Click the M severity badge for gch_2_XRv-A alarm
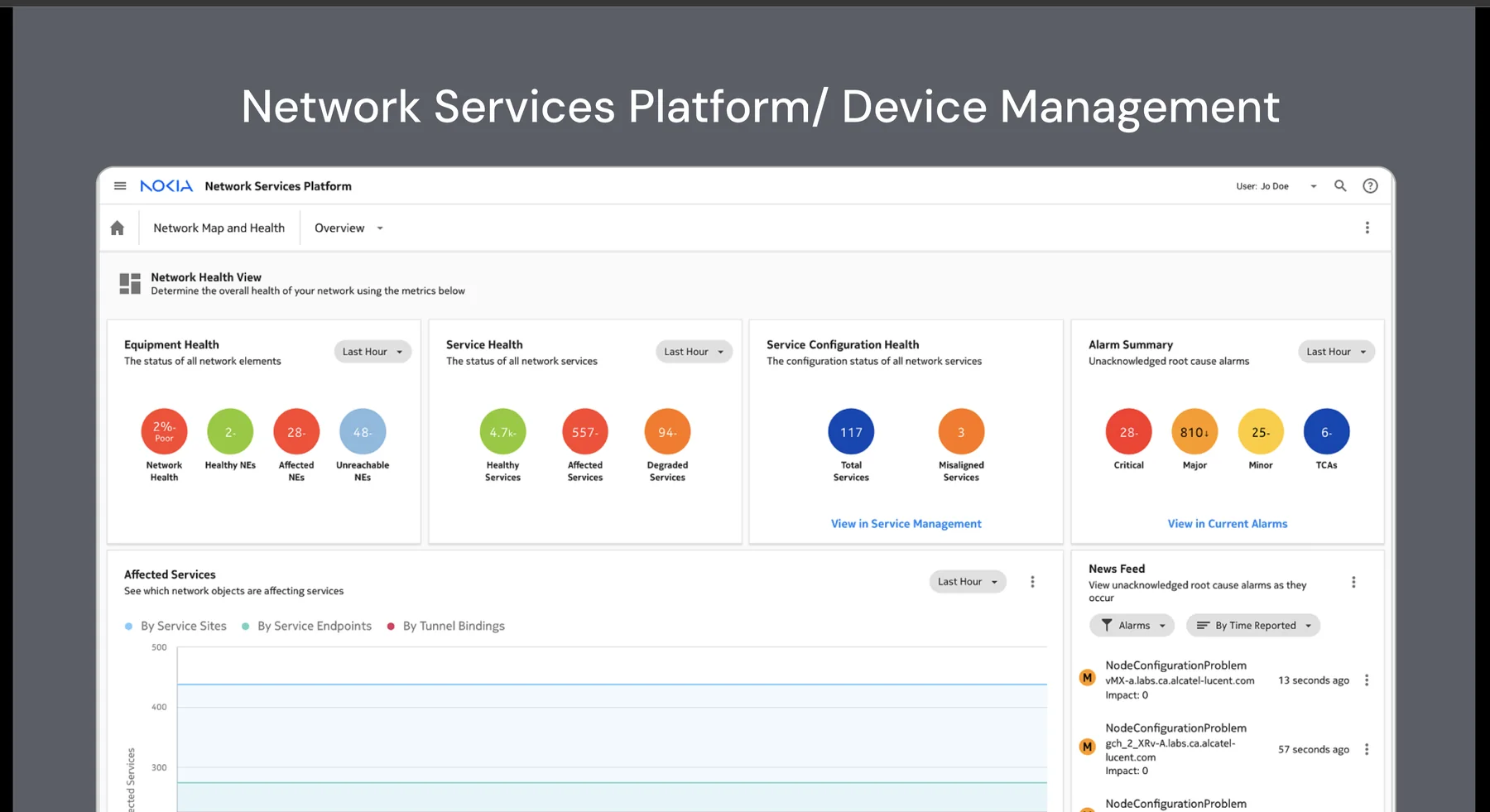Viewport: 1490px width, 812px height. tap(1088, 747)
